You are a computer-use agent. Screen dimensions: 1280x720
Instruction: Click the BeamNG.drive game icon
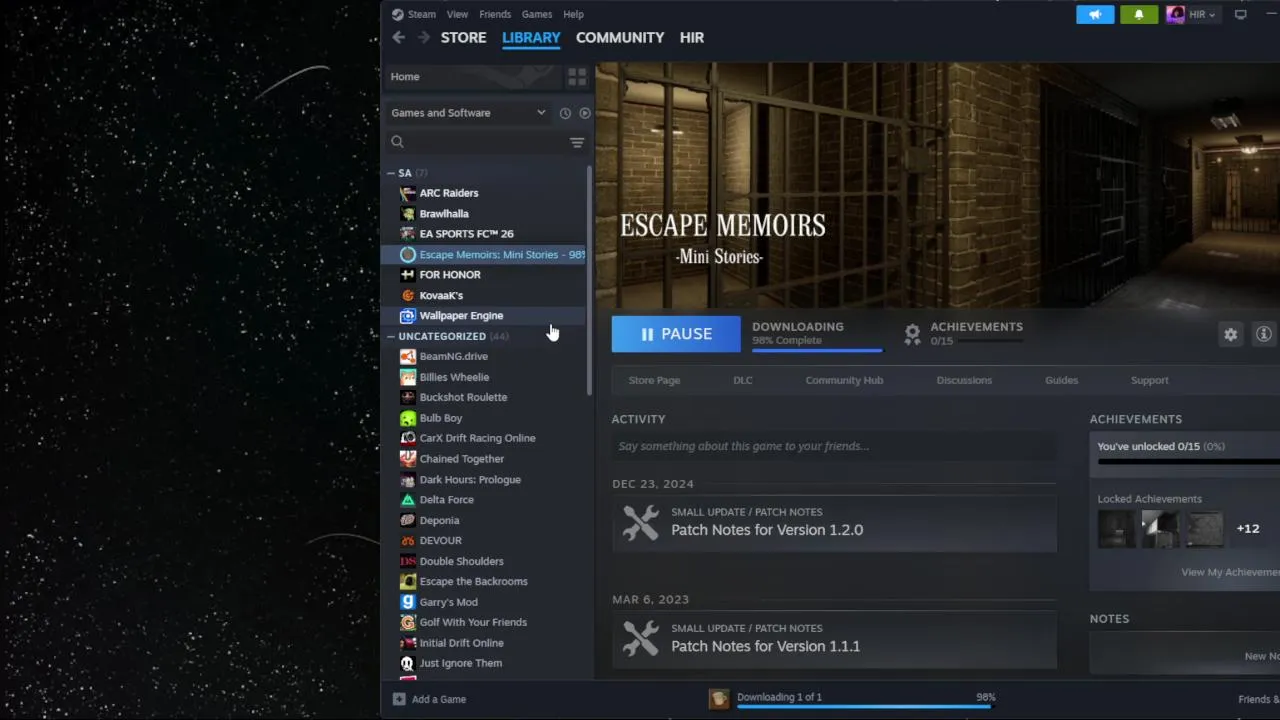pyautogui.click(x=407, y=356)
